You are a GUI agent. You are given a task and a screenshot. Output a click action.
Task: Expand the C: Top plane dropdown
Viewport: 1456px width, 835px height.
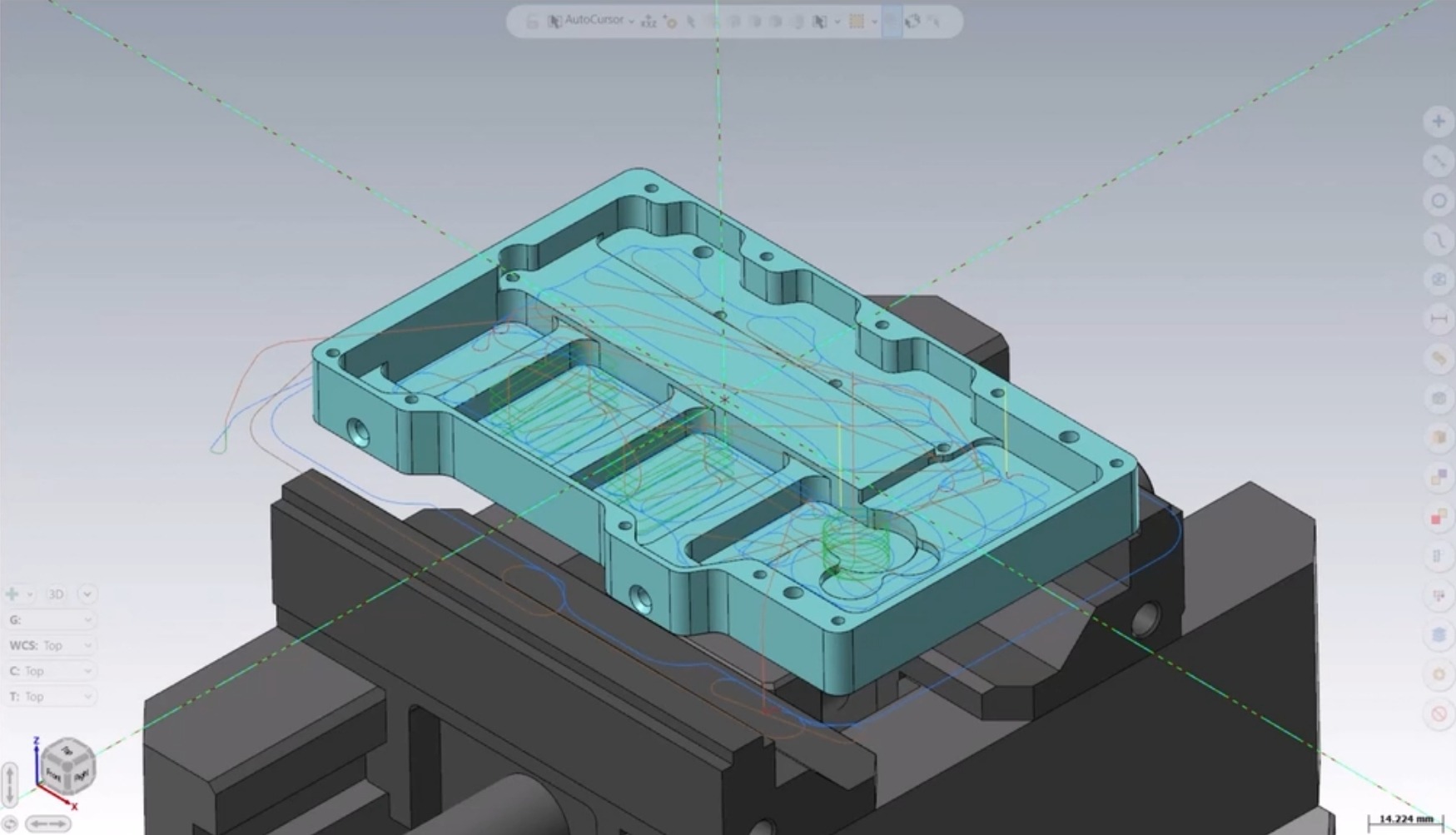coord(87,671)
